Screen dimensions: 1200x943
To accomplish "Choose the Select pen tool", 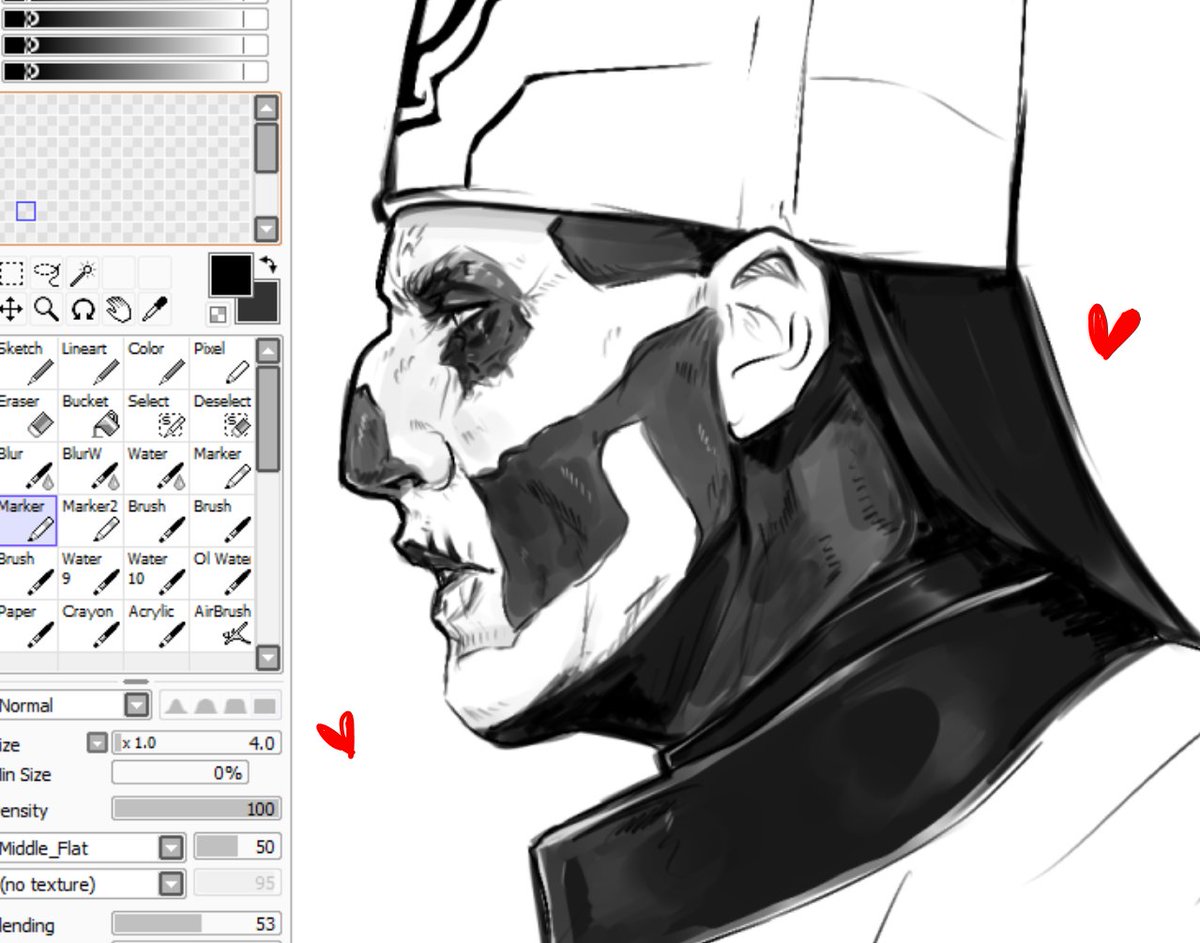I will pyautogui.click(x=155, y=416).
